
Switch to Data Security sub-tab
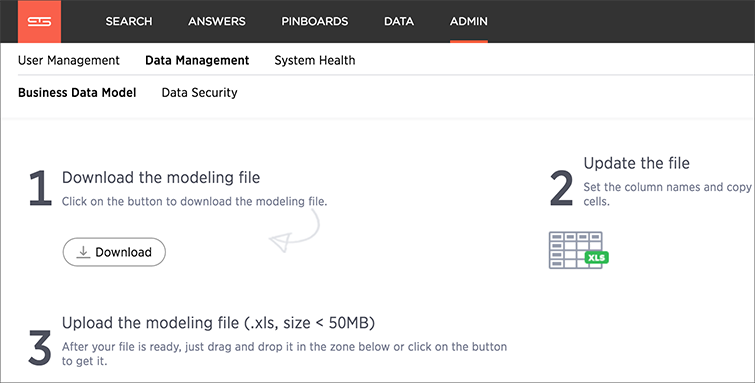click(x=199, y=92)
